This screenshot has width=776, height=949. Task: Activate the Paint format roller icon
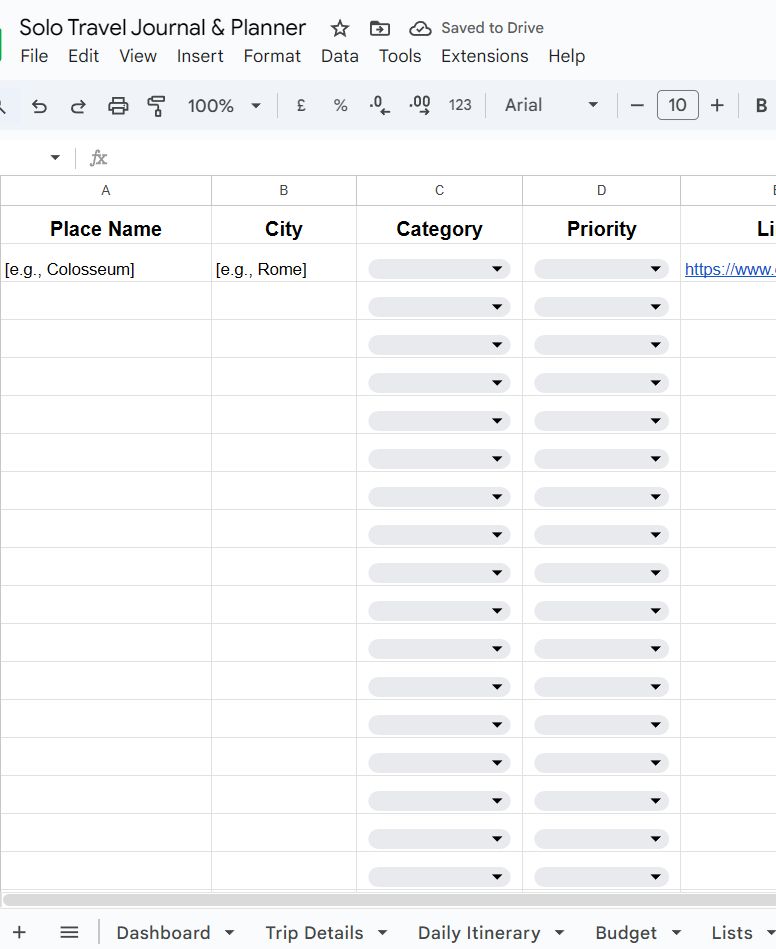(x=156, y=106)
